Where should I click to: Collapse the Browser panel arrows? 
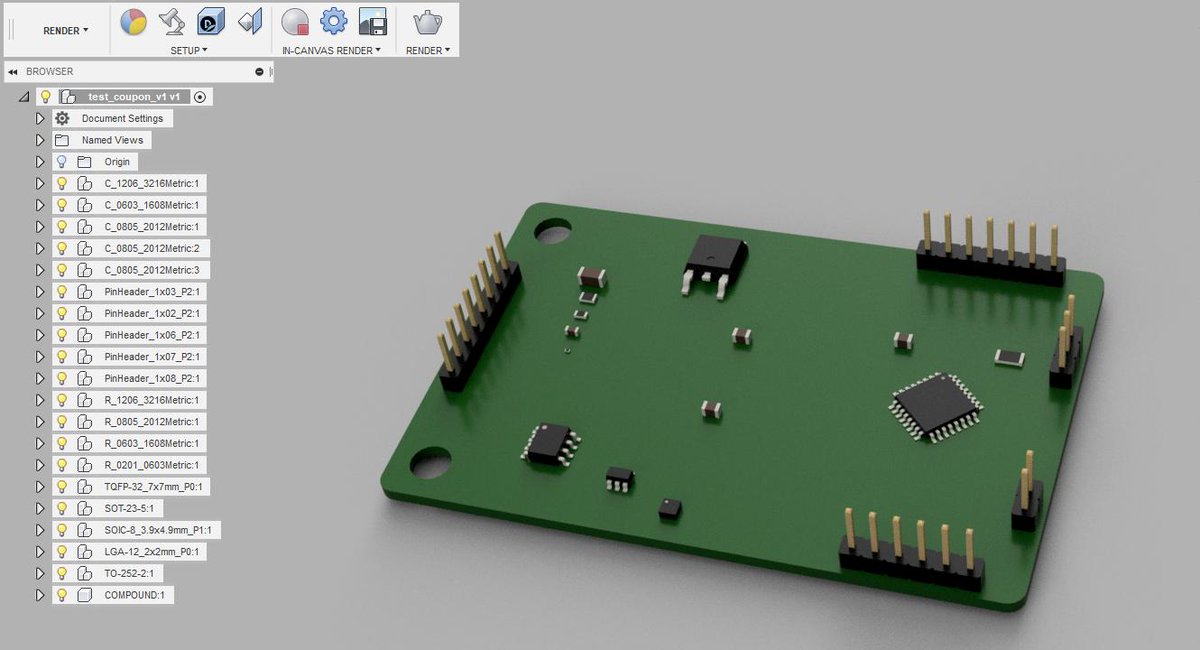click(13, 72)
